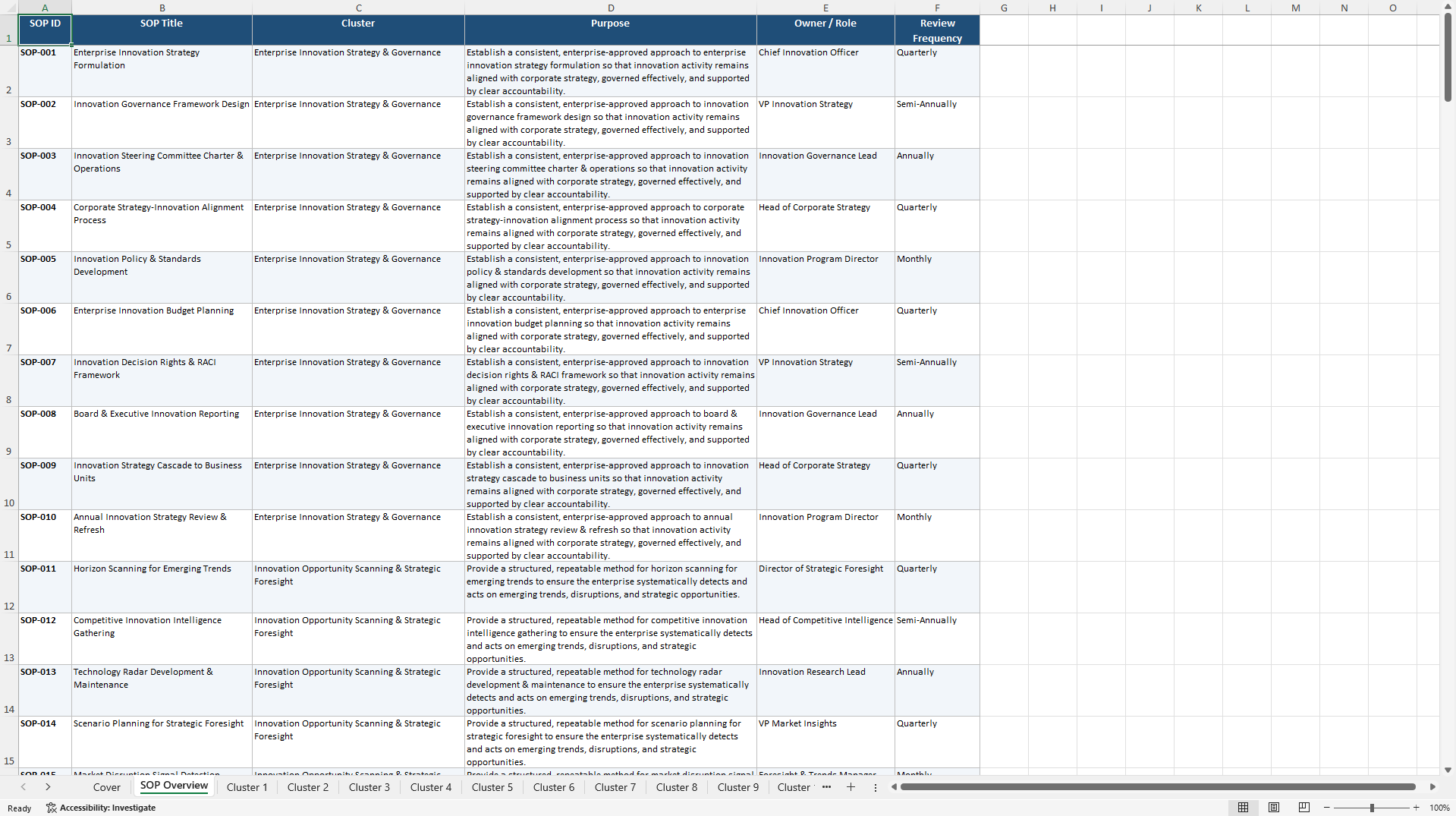The width and height of the screenshot is (1456, 816).
Task: Select 'Innovation Research Lead' owner cell
Action: click(x=825, y=690)
